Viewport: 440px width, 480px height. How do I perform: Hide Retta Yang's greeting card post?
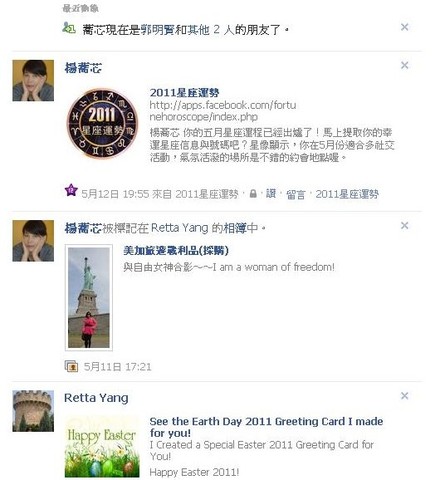(x=404, y=396)
